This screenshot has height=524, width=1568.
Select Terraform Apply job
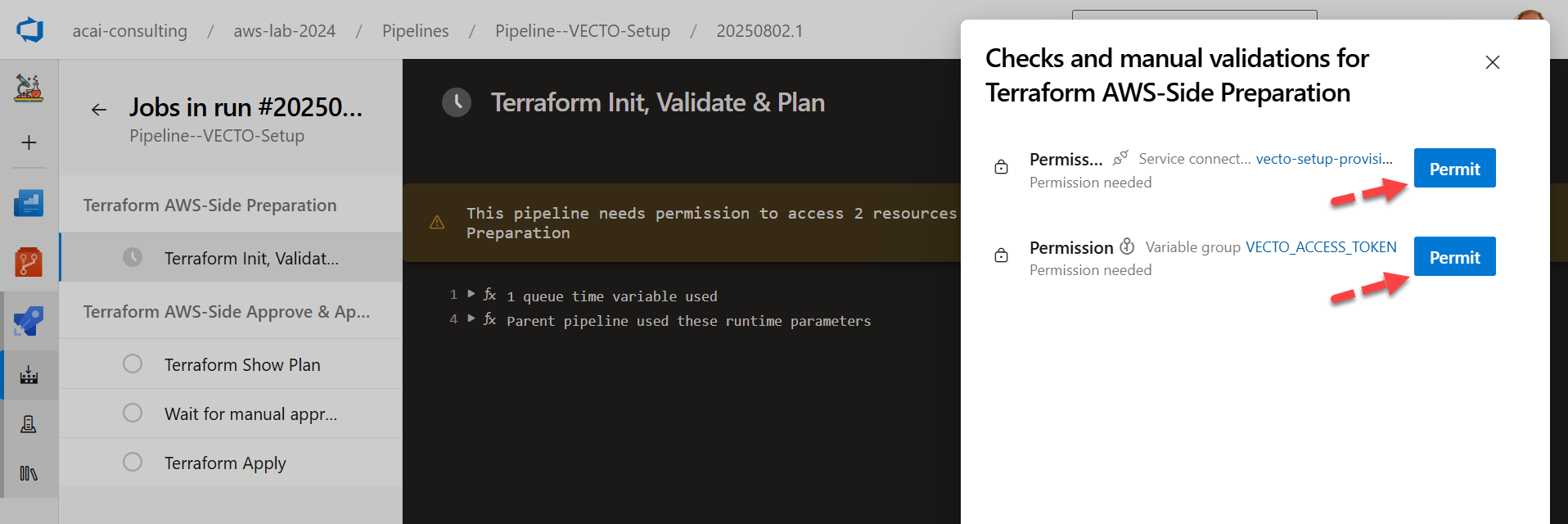(231, 463)
